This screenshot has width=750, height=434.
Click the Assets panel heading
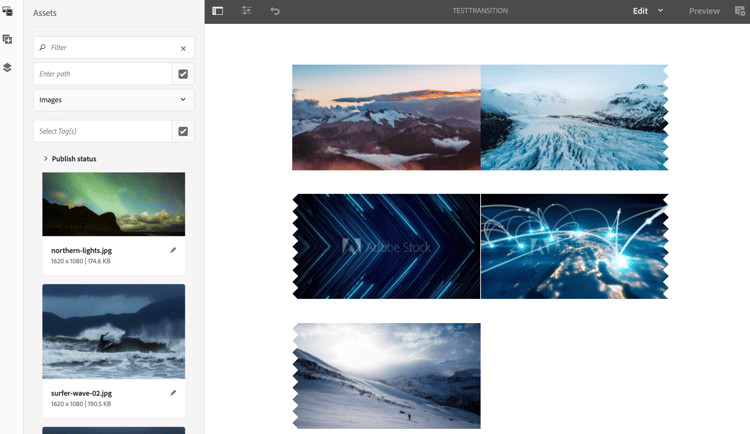pyautogui.click(x=44, y=13)
